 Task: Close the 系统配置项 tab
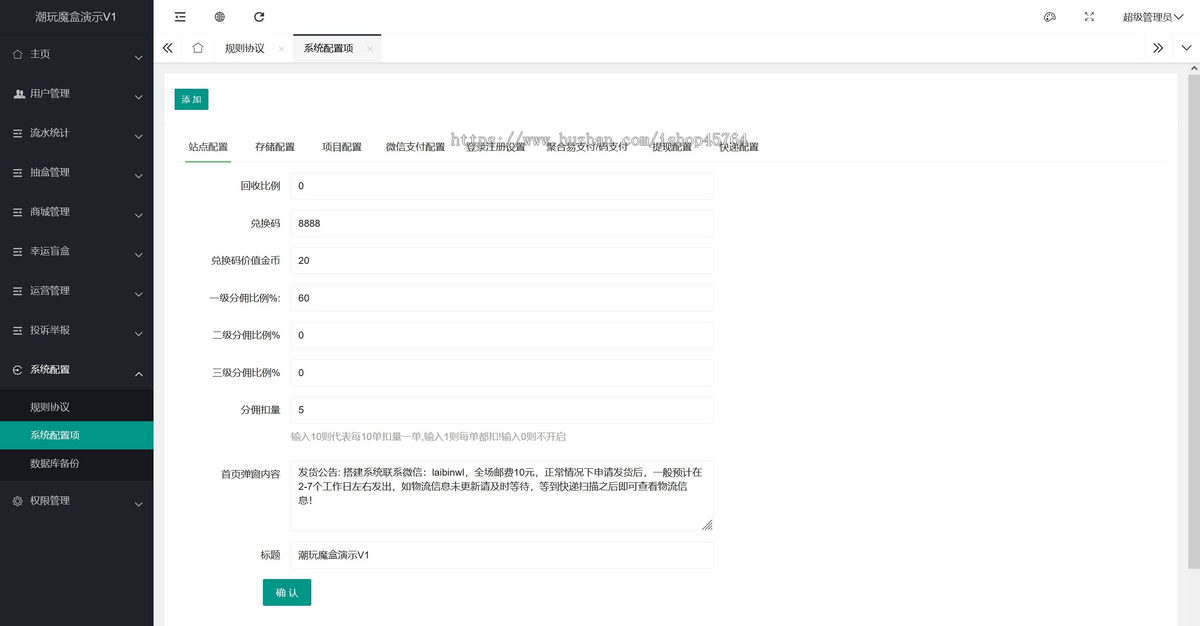370,49
